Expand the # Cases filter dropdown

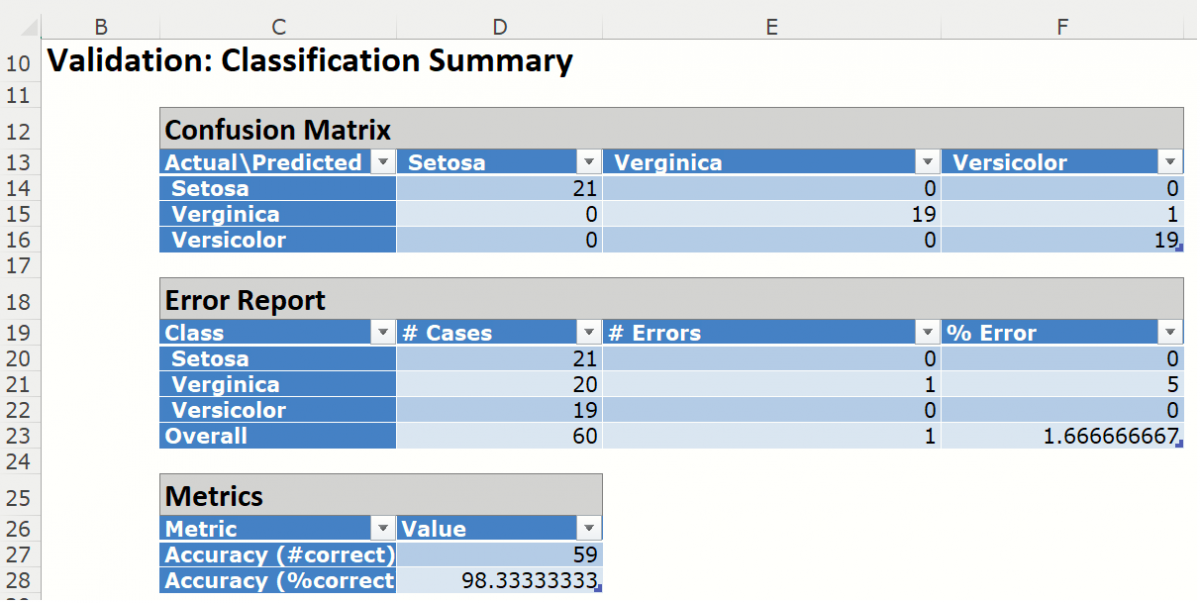tap(588, 333)
